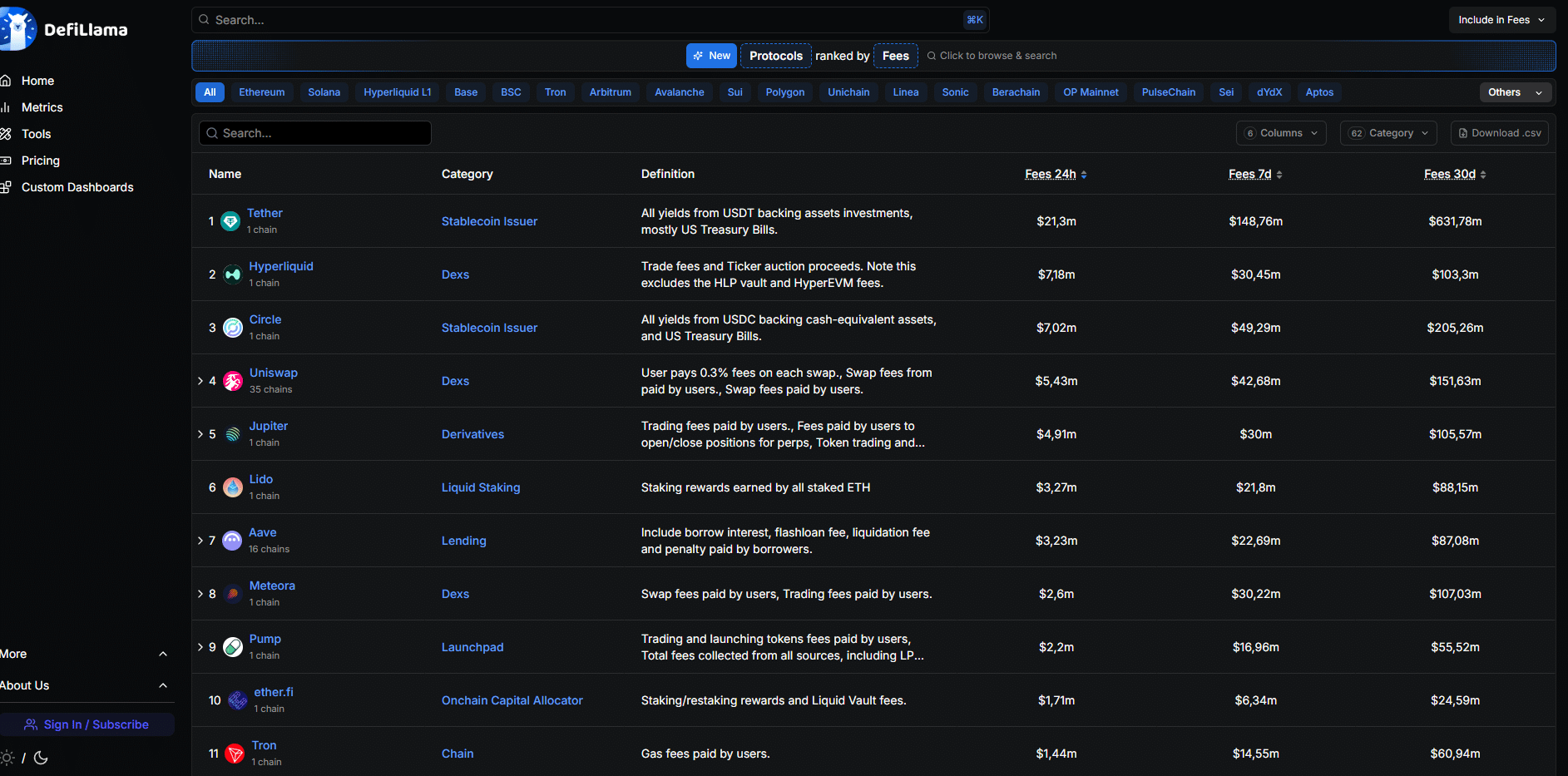
Task: Click the Download .csv button
Action: (x=1500, y=133)
